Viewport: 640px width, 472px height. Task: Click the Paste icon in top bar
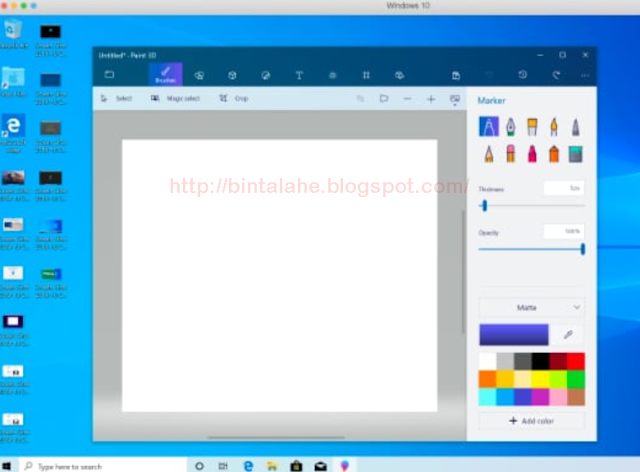tap(456, 75)
